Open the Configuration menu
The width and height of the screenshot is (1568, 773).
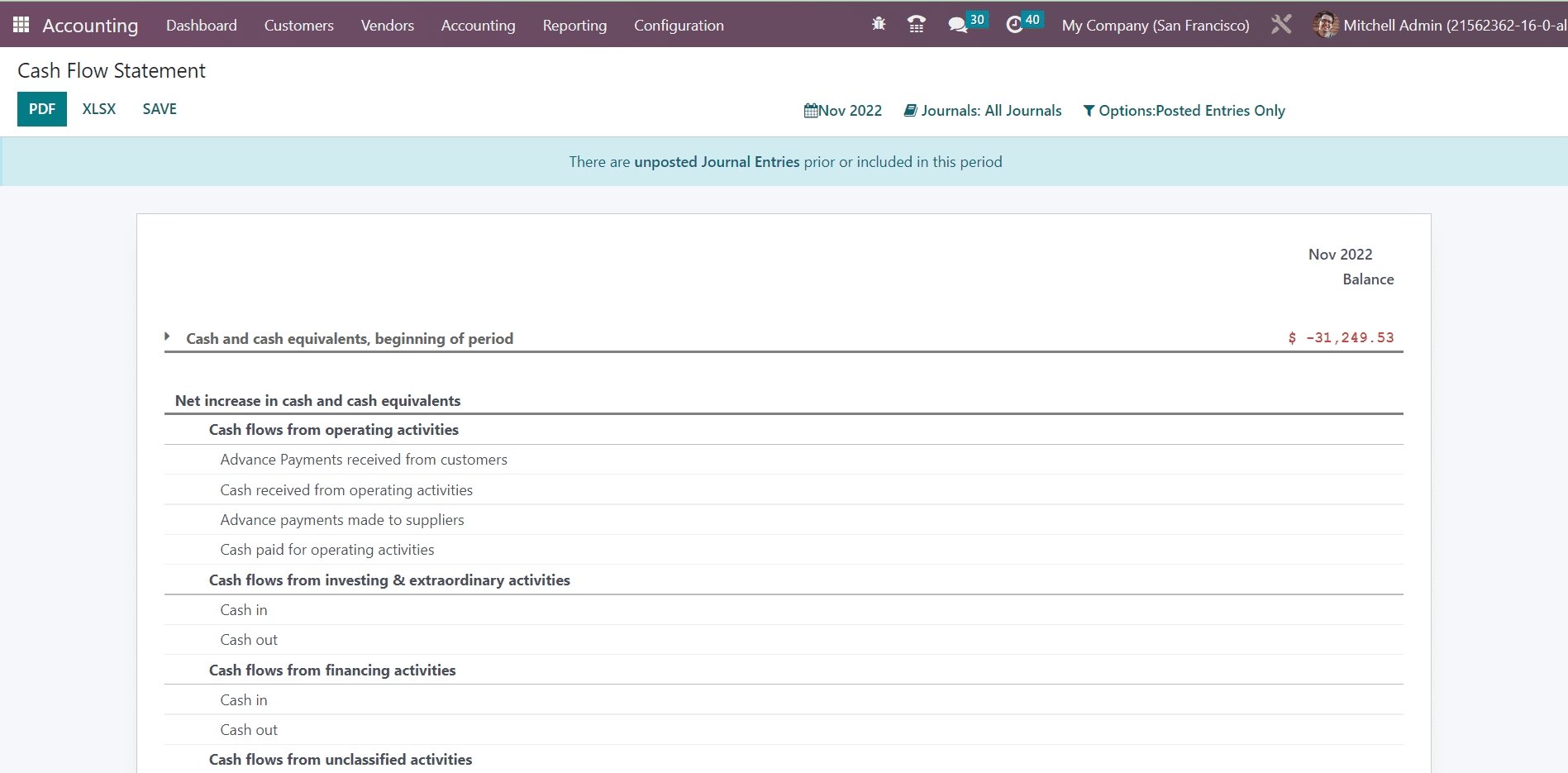679,26
